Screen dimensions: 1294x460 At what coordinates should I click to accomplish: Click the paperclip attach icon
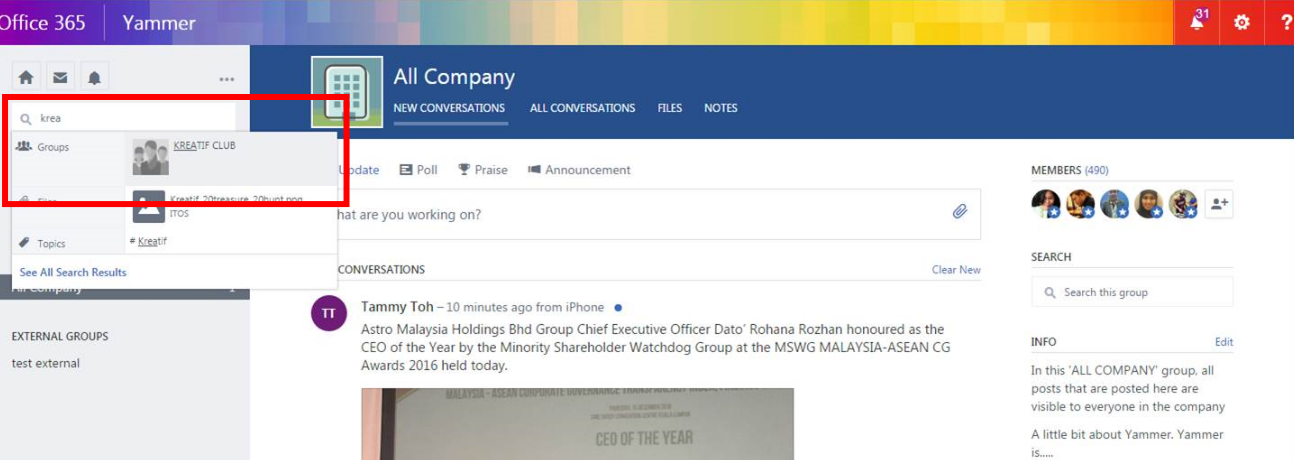click(960, 212)
